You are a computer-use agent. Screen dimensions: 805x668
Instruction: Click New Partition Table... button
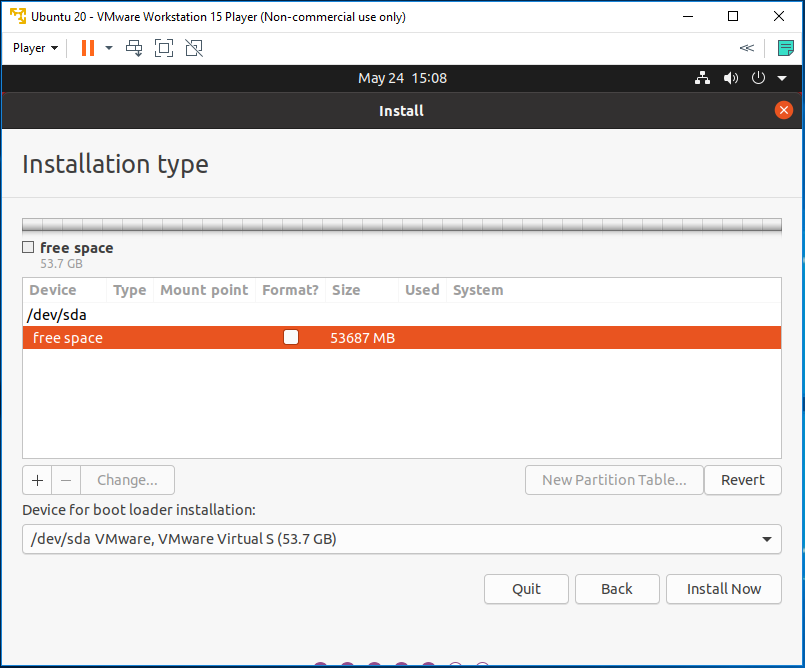coord(614,480)
